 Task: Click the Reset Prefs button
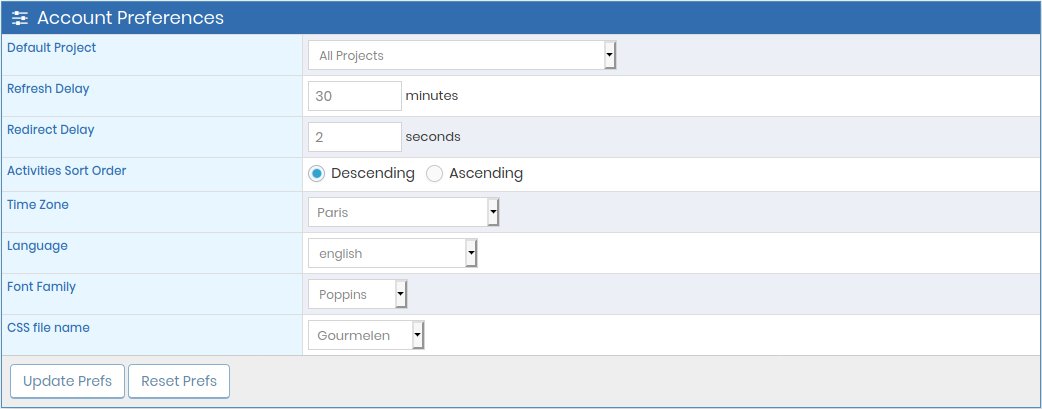pos(179,381)
